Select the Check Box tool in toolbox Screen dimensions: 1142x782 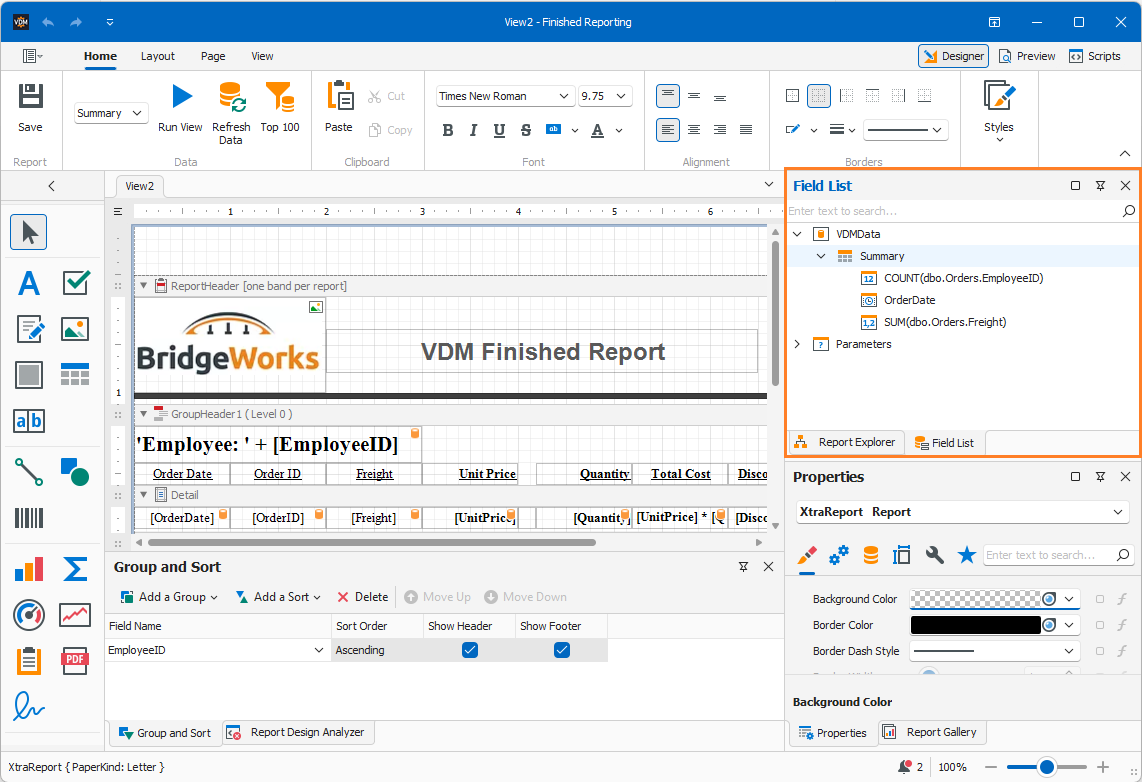click(x=76, y=283)
